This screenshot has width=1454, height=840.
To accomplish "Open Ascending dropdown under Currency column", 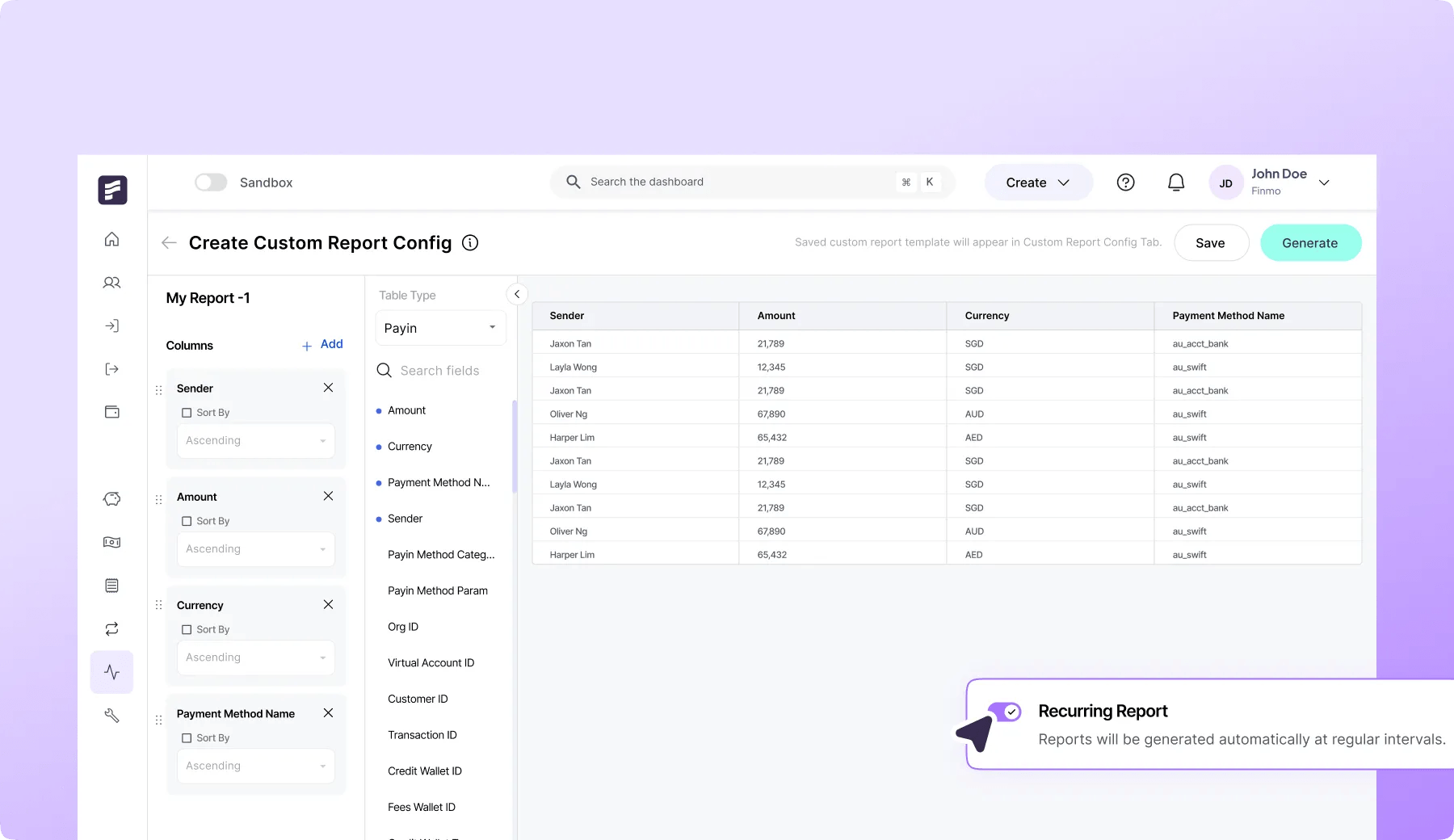I will [255, 657].
